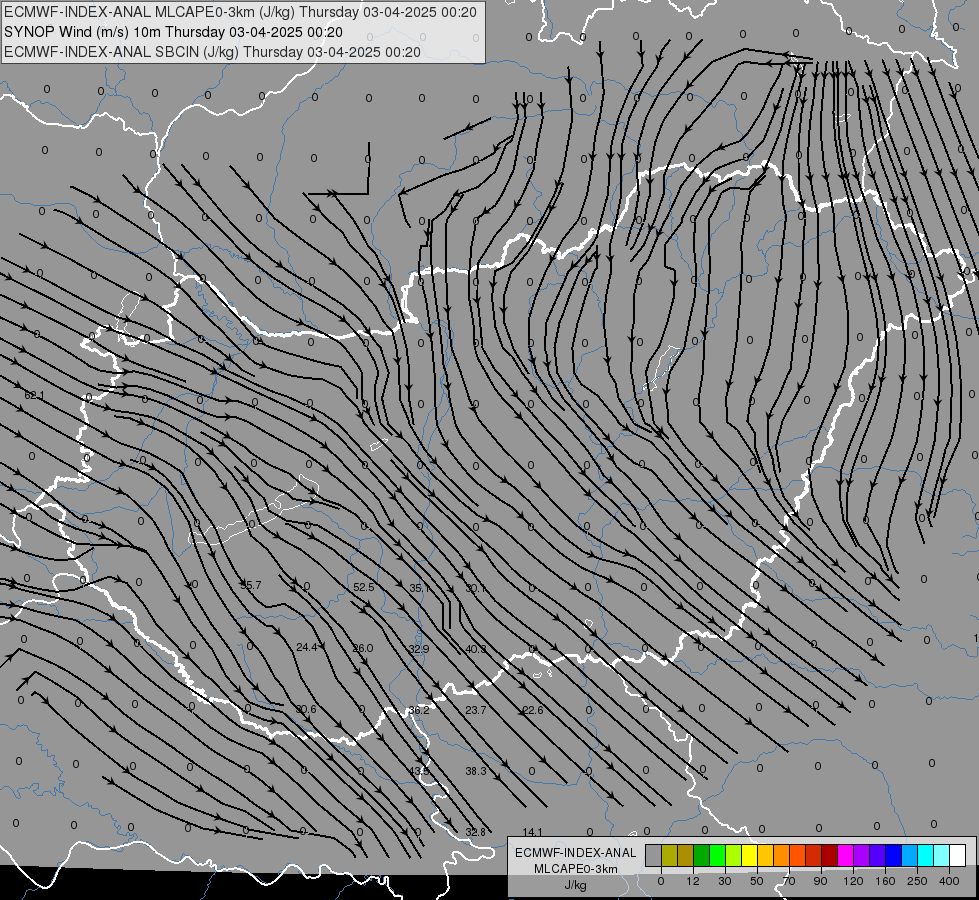The height and width of the screenshot is (900, 979).
Task: Click the legend scale value 250
Action: tap(917, 881)
